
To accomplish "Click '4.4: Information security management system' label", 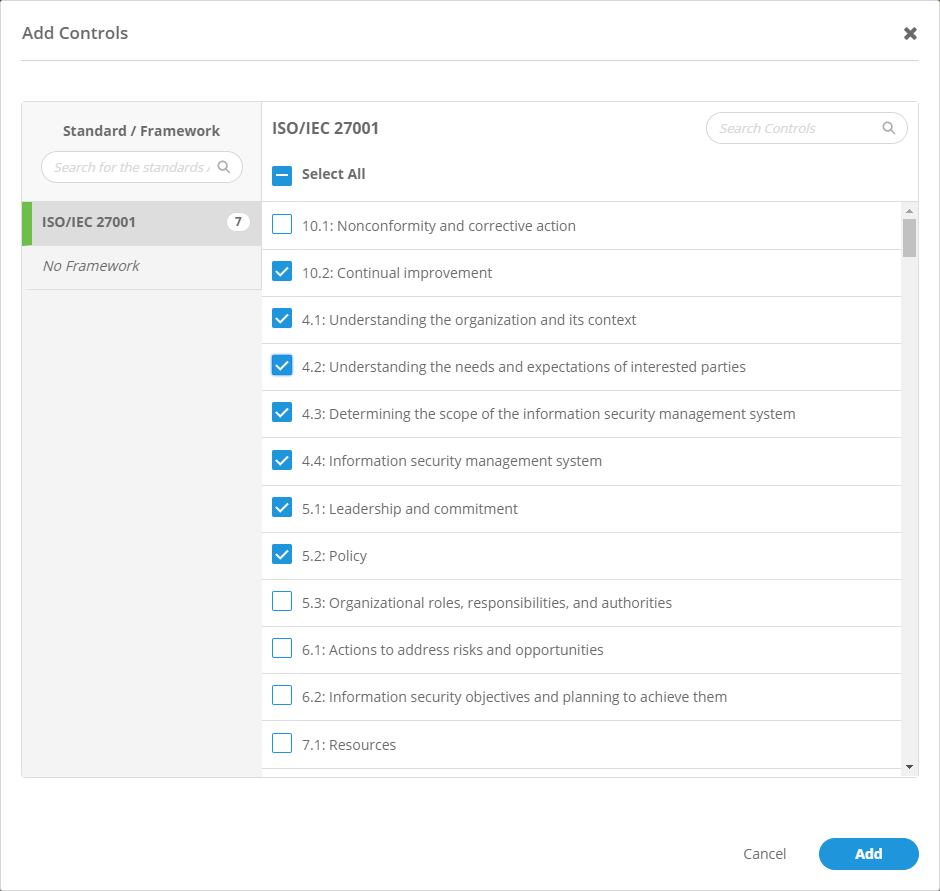I will (452, 461).
